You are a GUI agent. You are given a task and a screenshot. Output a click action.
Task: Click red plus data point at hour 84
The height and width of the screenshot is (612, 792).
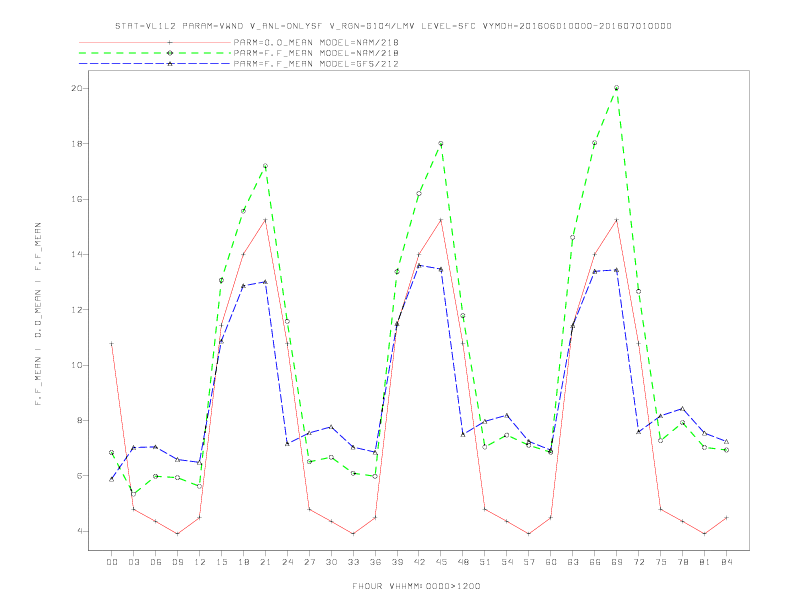726,518
